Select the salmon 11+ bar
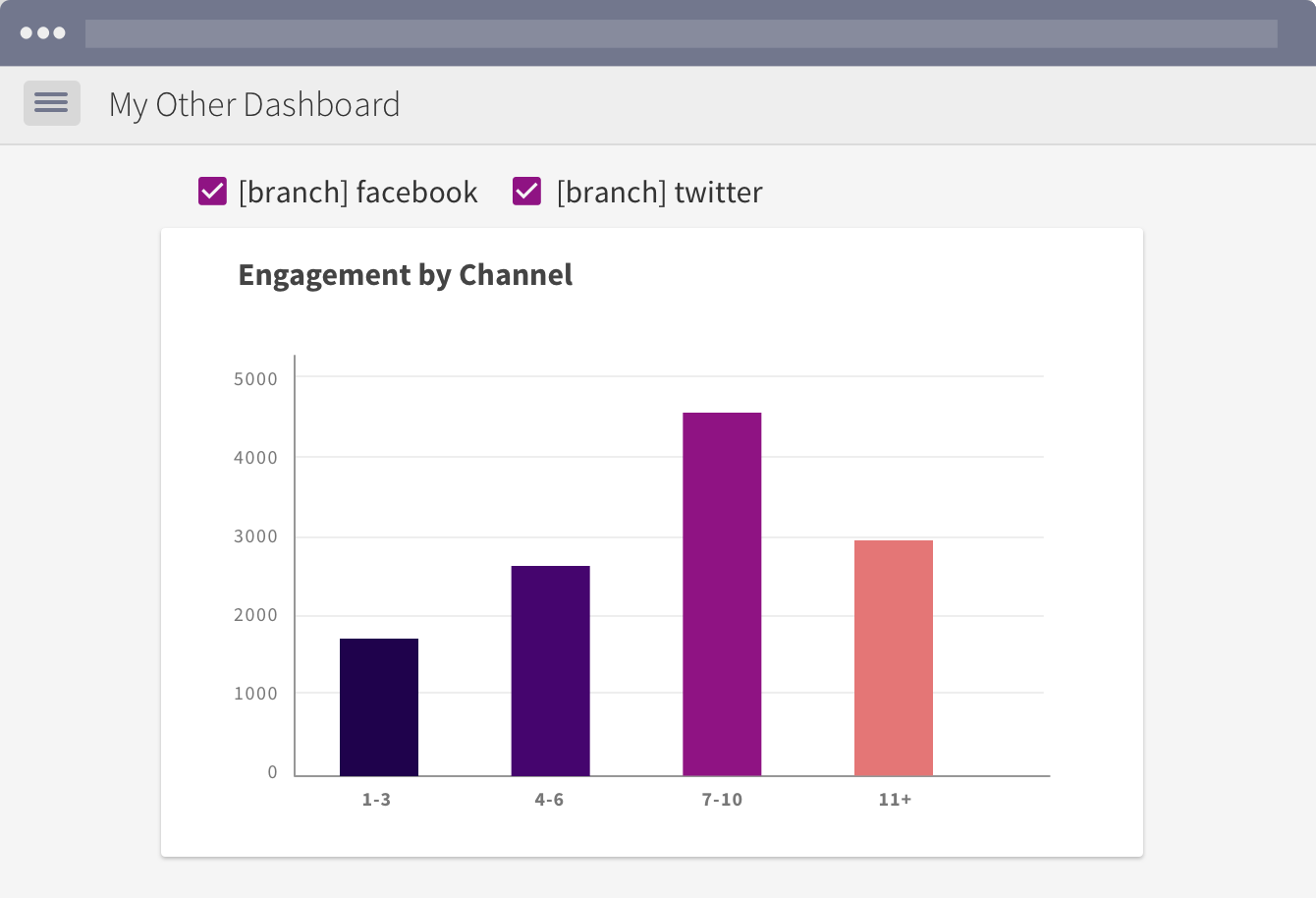Image resolution: width=1316 pixels, height=898 pixels. coord(894,658)
